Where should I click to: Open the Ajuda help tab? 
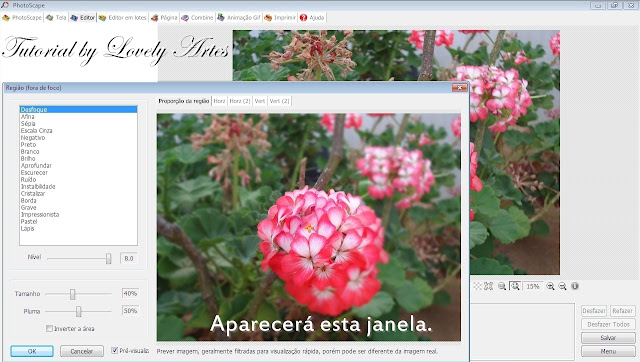(x=312, y=18)
